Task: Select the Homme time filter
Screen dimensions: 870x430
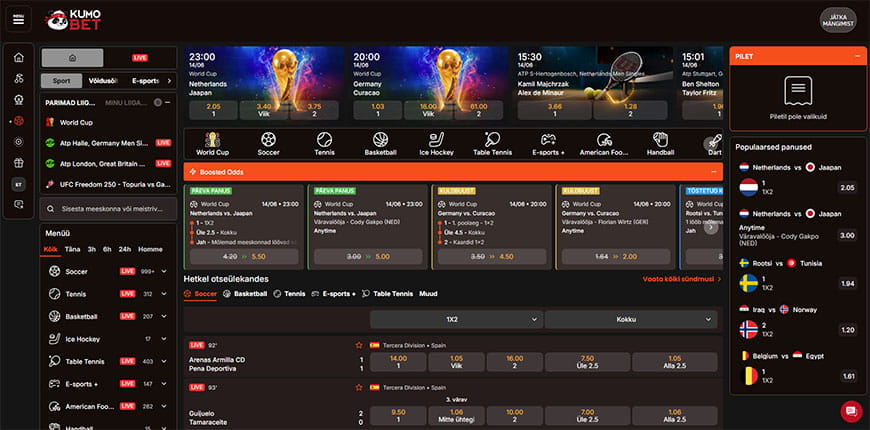Action: point(150,249)
